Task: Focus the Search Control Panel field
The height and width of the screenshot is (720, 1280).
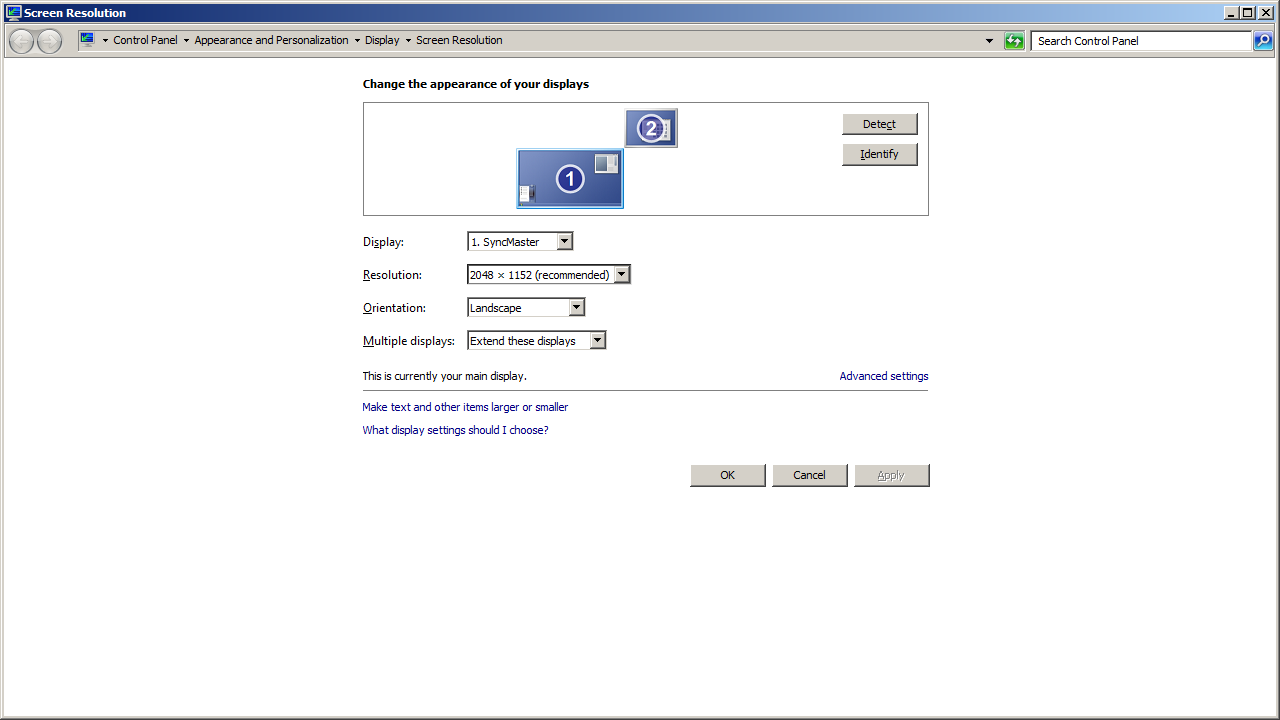Action: 1140,41
